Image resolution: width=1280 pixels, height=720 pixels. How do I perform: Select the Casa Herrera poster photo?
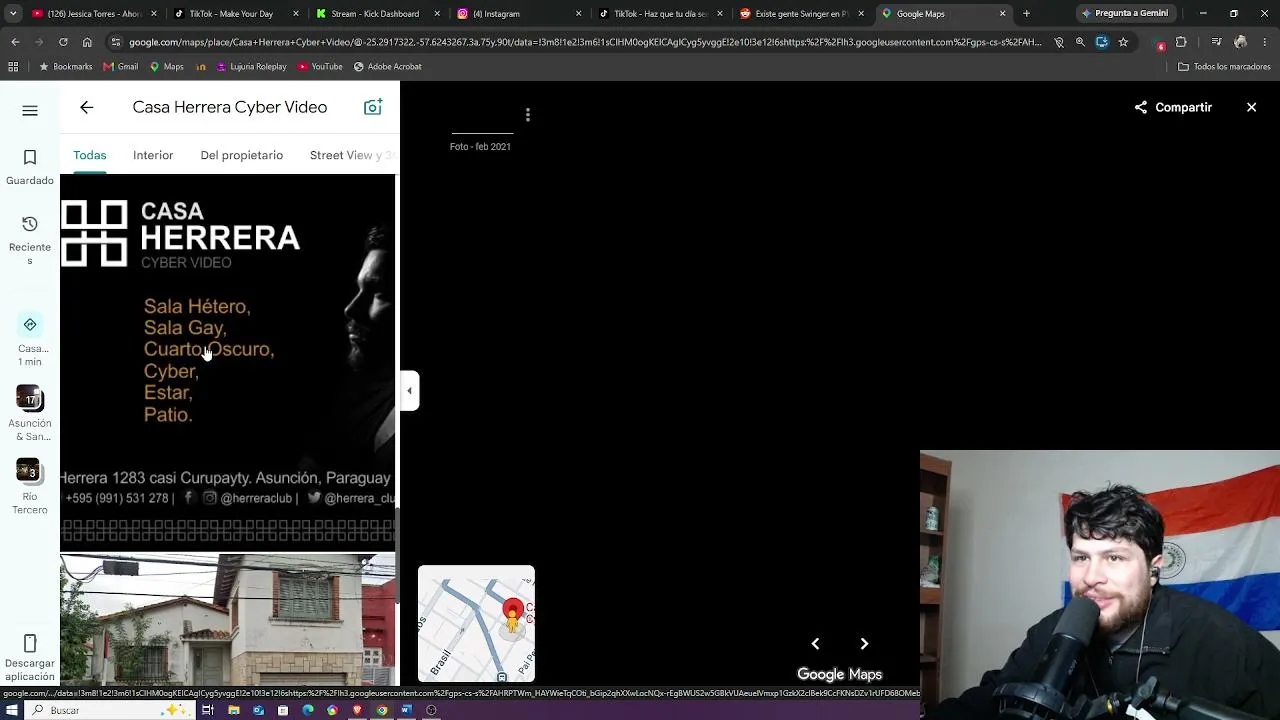(228, 361)
